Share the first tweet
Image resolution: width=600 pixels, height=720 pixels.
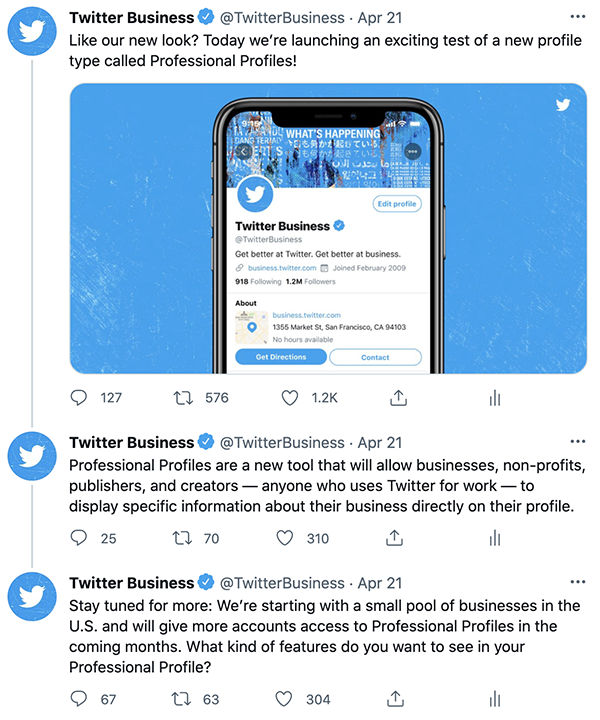[397, 397]
